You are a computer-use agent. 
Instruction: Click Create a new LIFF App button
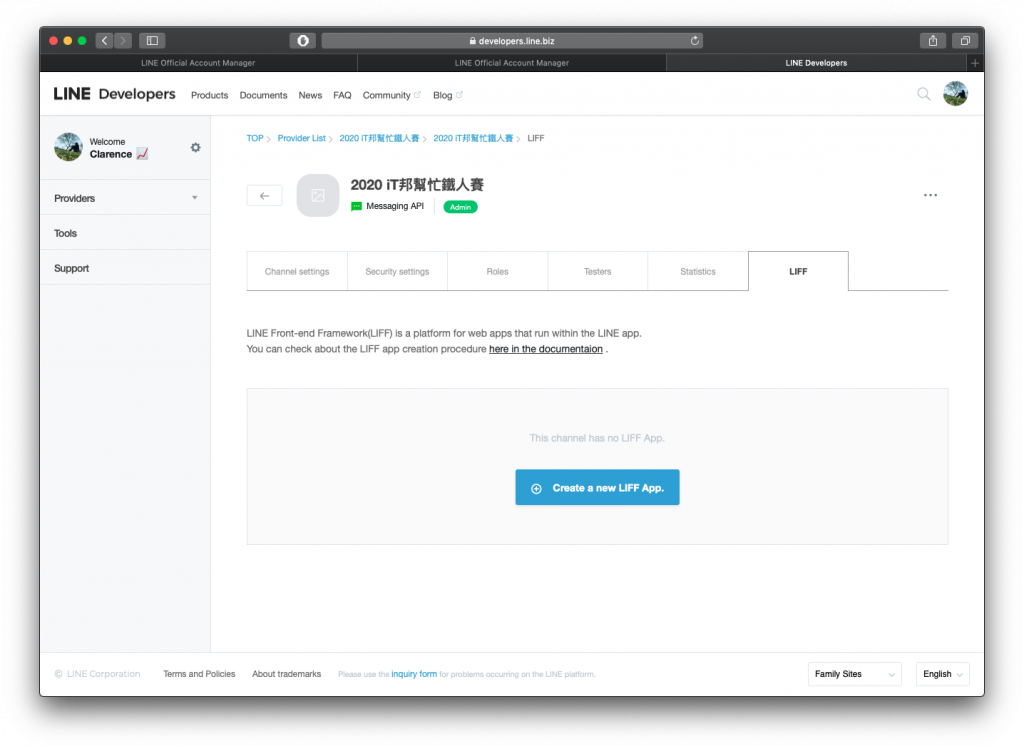pyautogui.click(x=597, y=487)
